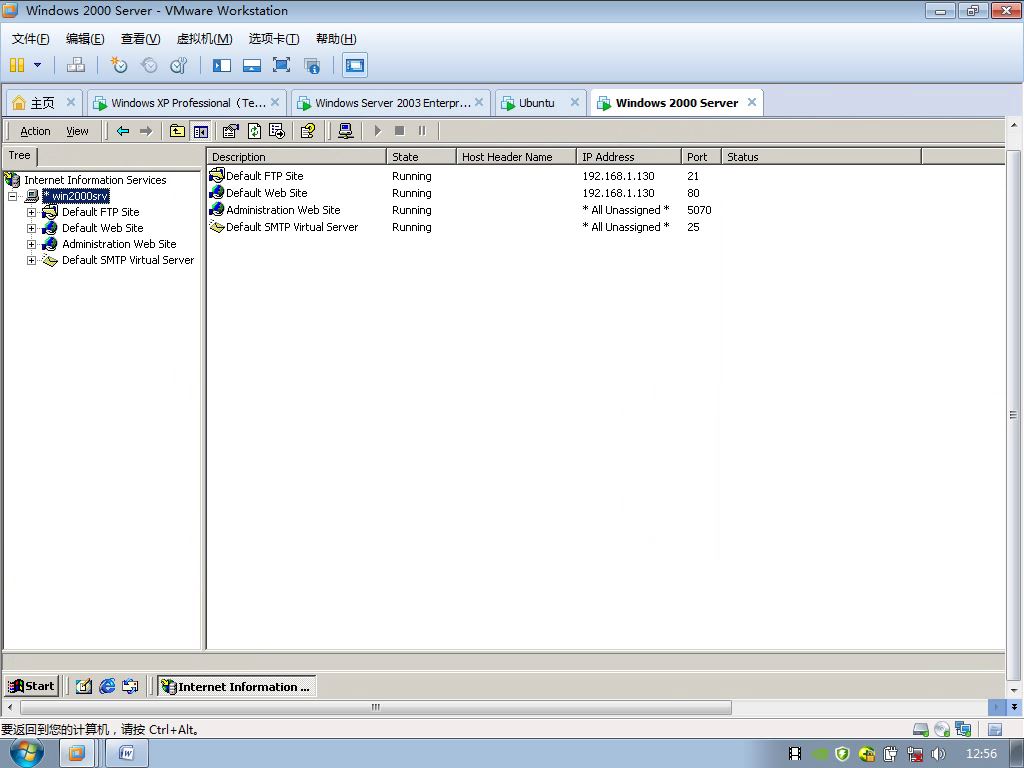Toggle the show/hide console tree button
The width and height of the screenshot is (1024, 768).
pos(200,131)
